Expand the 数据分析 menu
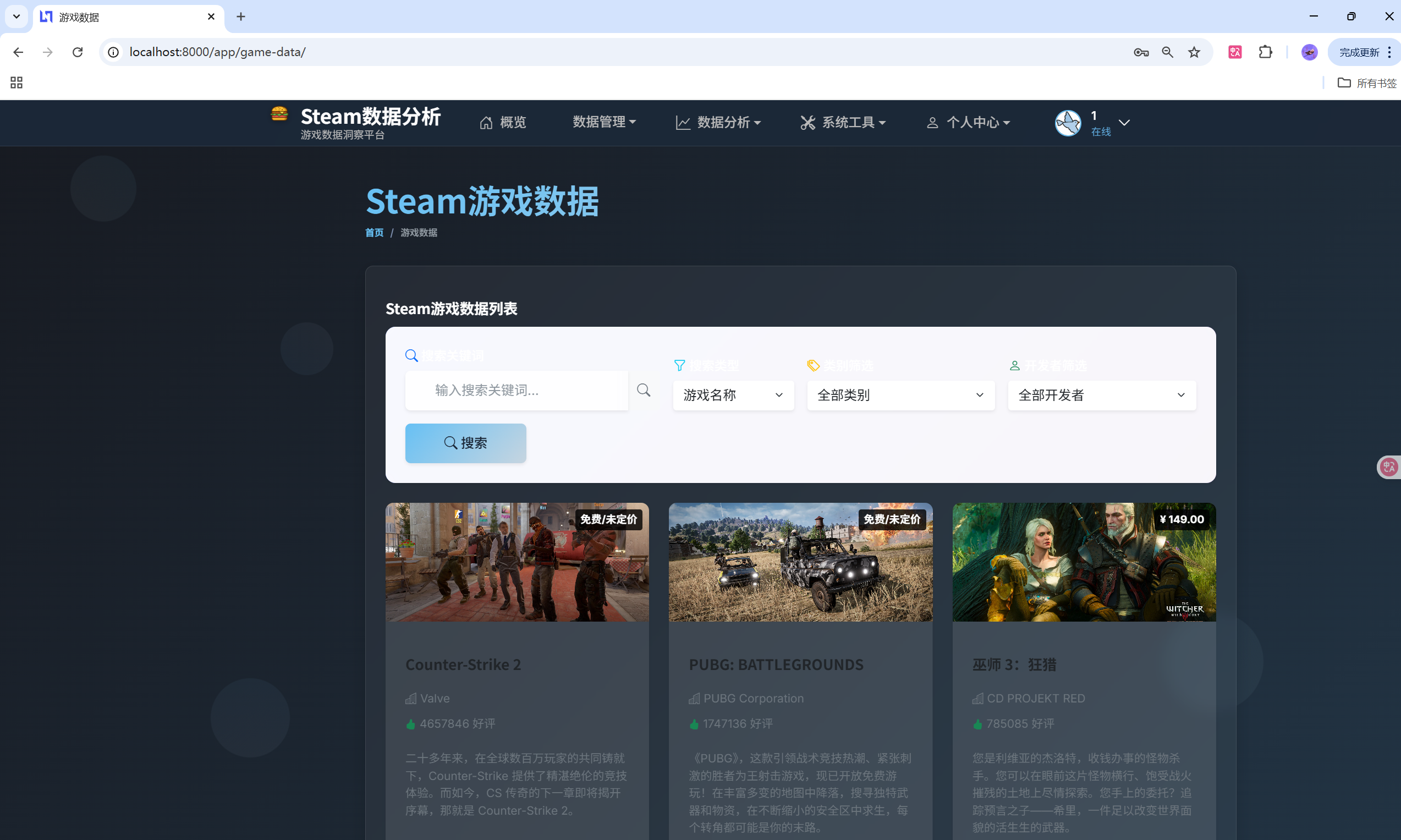The width and height of the screenshot is (1401, 840). (718, 122)
